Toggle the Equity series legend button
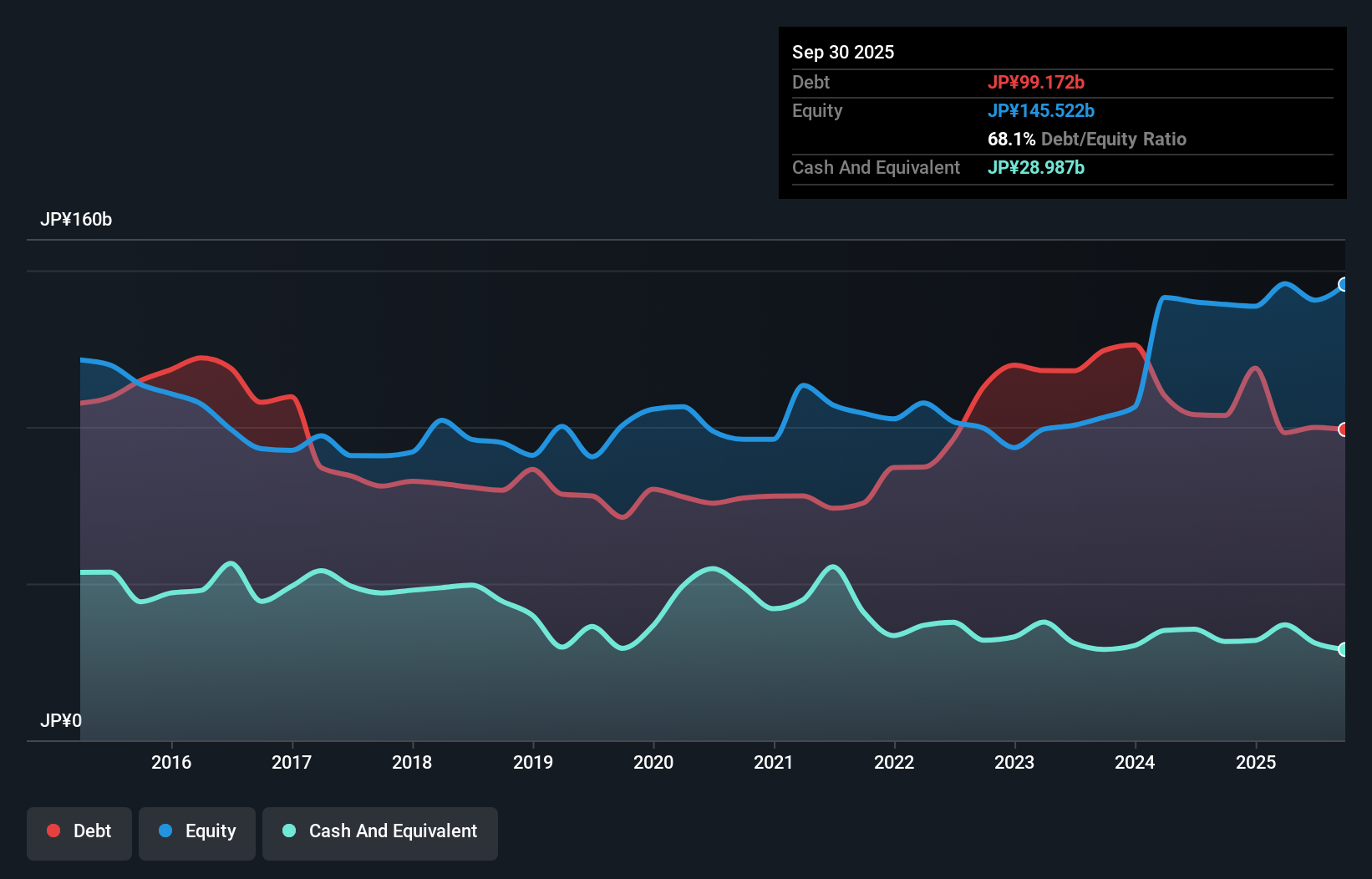Image resolution: width=1372 pixels, height=879 pixels. [197, 833]
